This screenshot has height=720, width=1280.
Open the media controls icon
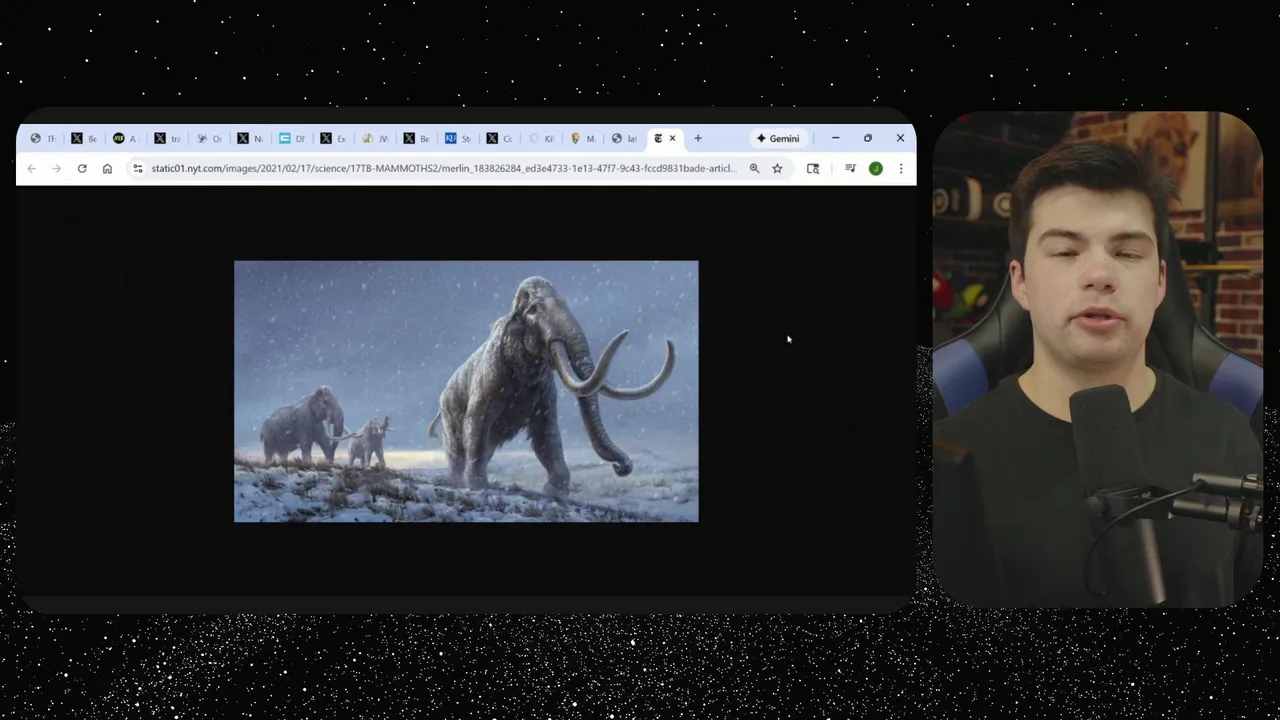[x=850, y=169]
